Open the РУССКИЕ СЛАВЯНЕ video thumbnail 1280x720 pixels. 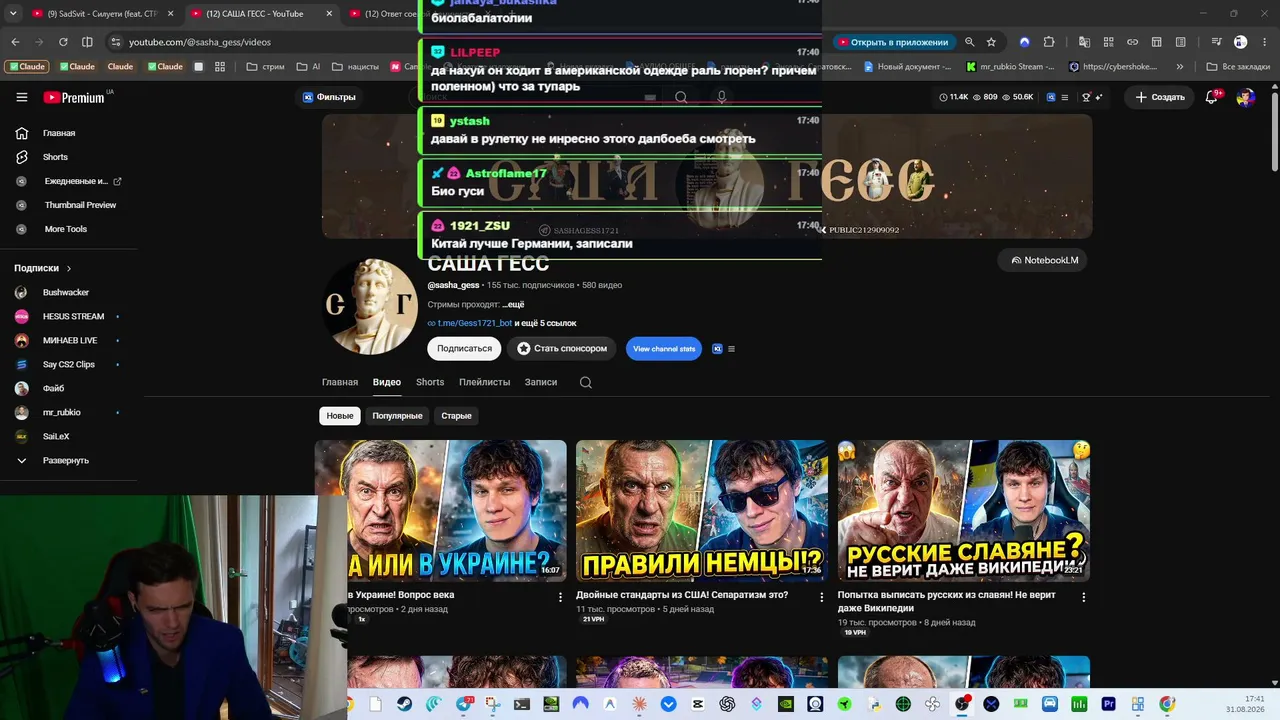click(964, 511)
